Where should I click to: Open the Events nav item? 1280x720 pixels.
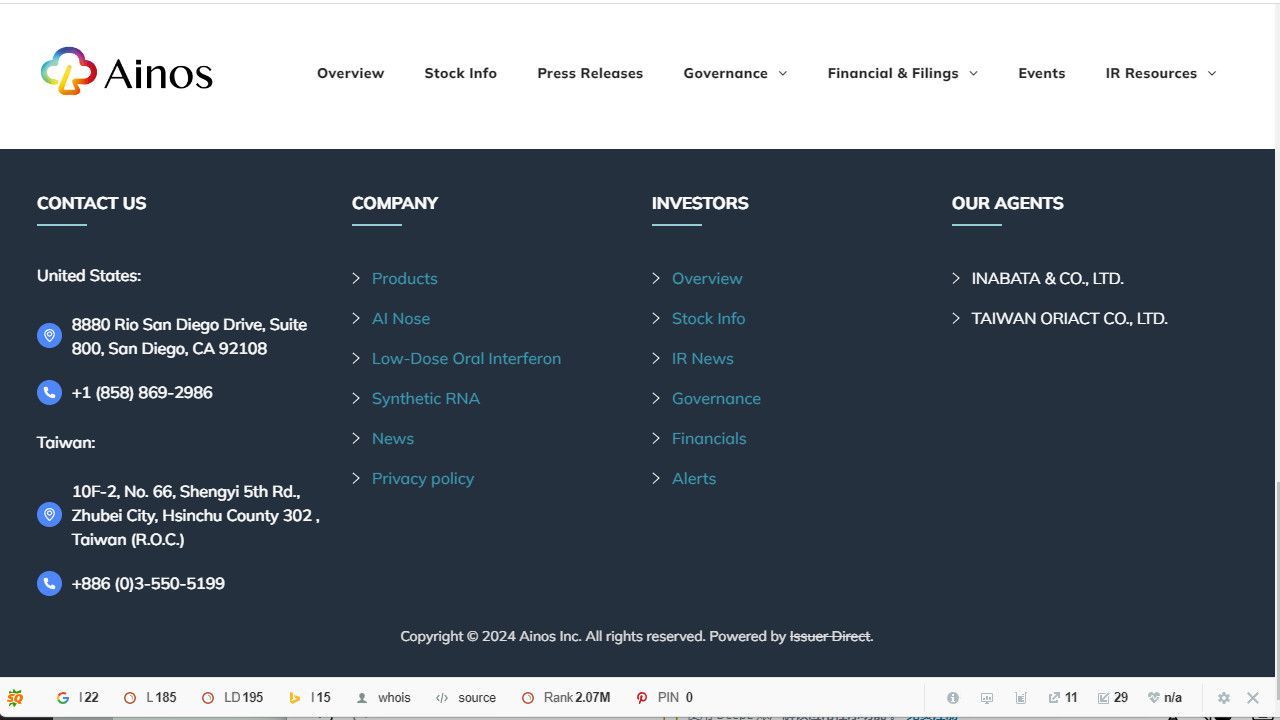1041,73
